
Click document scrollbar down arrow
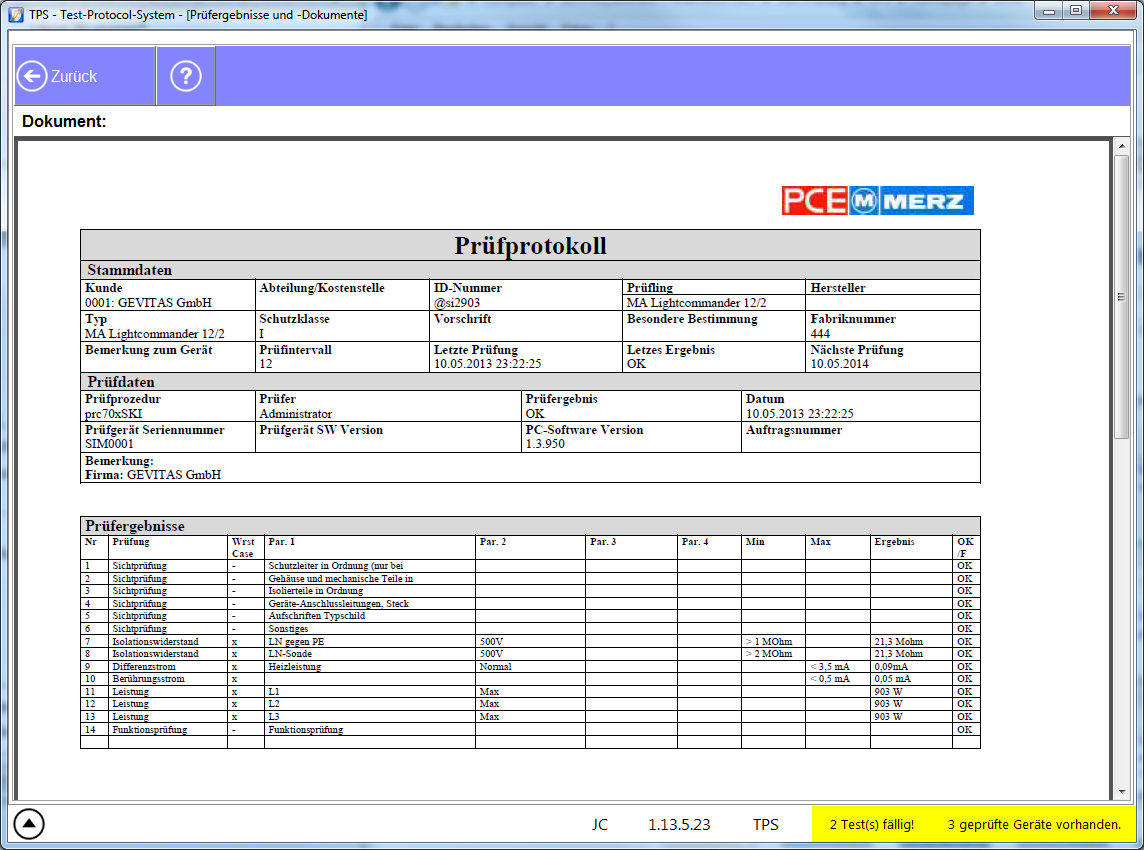point(1121,792)
